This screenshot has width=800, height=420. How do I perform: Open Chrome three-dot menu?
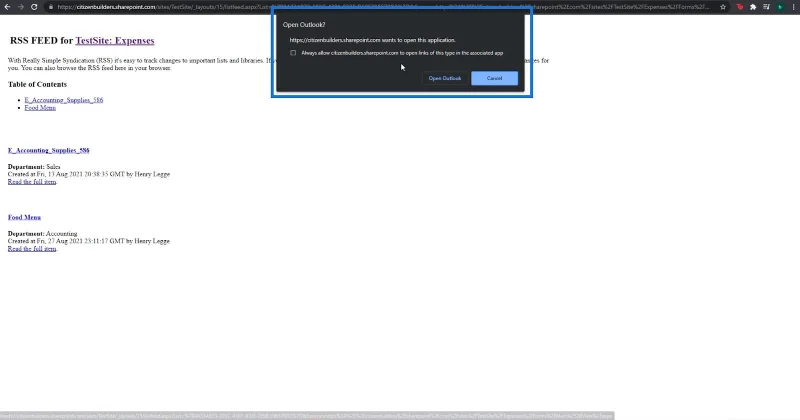pos(793,7)
